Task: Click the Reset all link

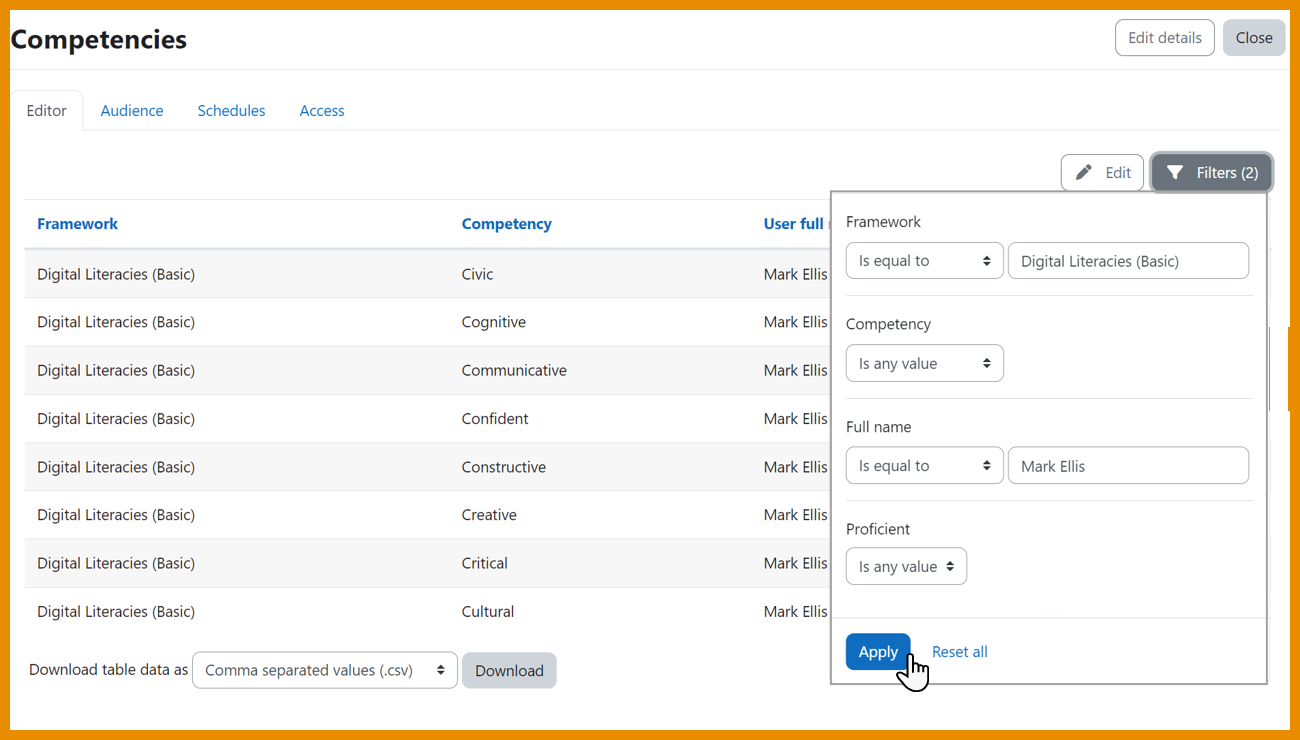Action: [x=960, y=652]
